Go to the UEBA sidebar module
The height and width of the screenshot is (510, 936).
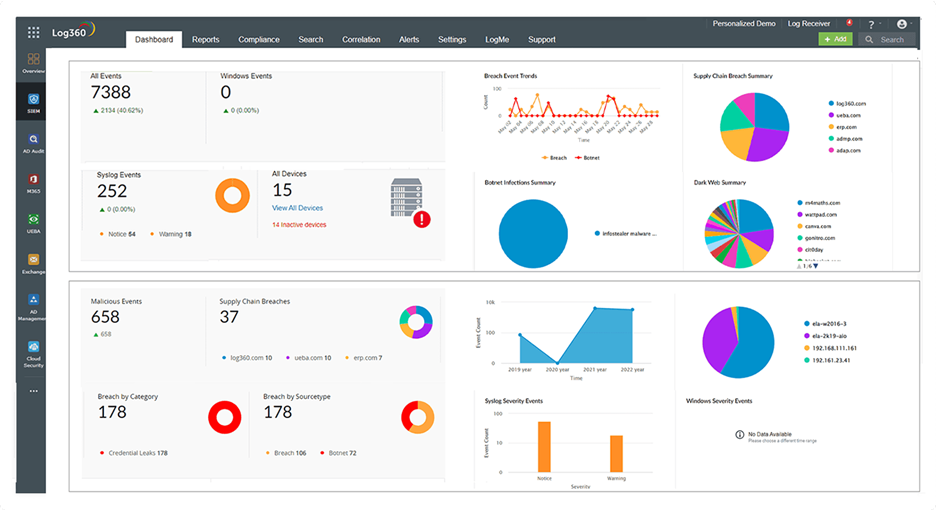(x=34, y=222)
